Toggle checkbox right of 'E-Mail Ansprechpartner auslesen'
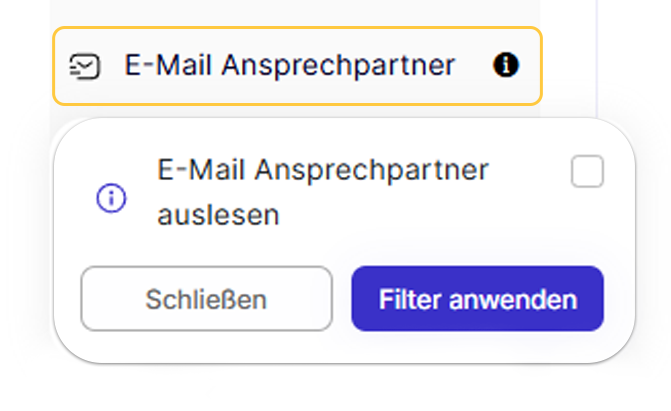The height and width of the screenshot is (411, 671). pos(587,172)
